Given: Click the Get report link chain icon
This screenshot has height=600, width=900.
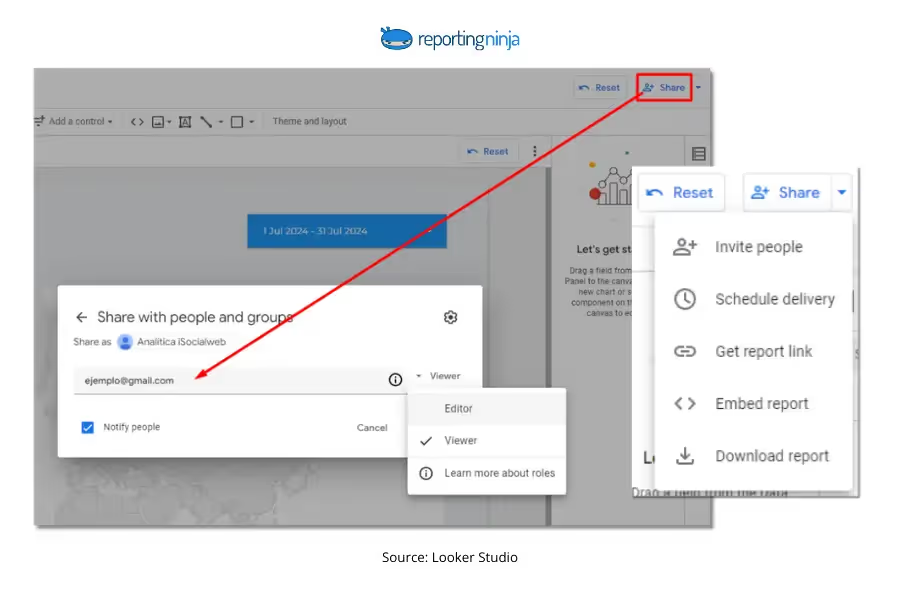Looking at the screenshot, I should click(x=685, y=351).
